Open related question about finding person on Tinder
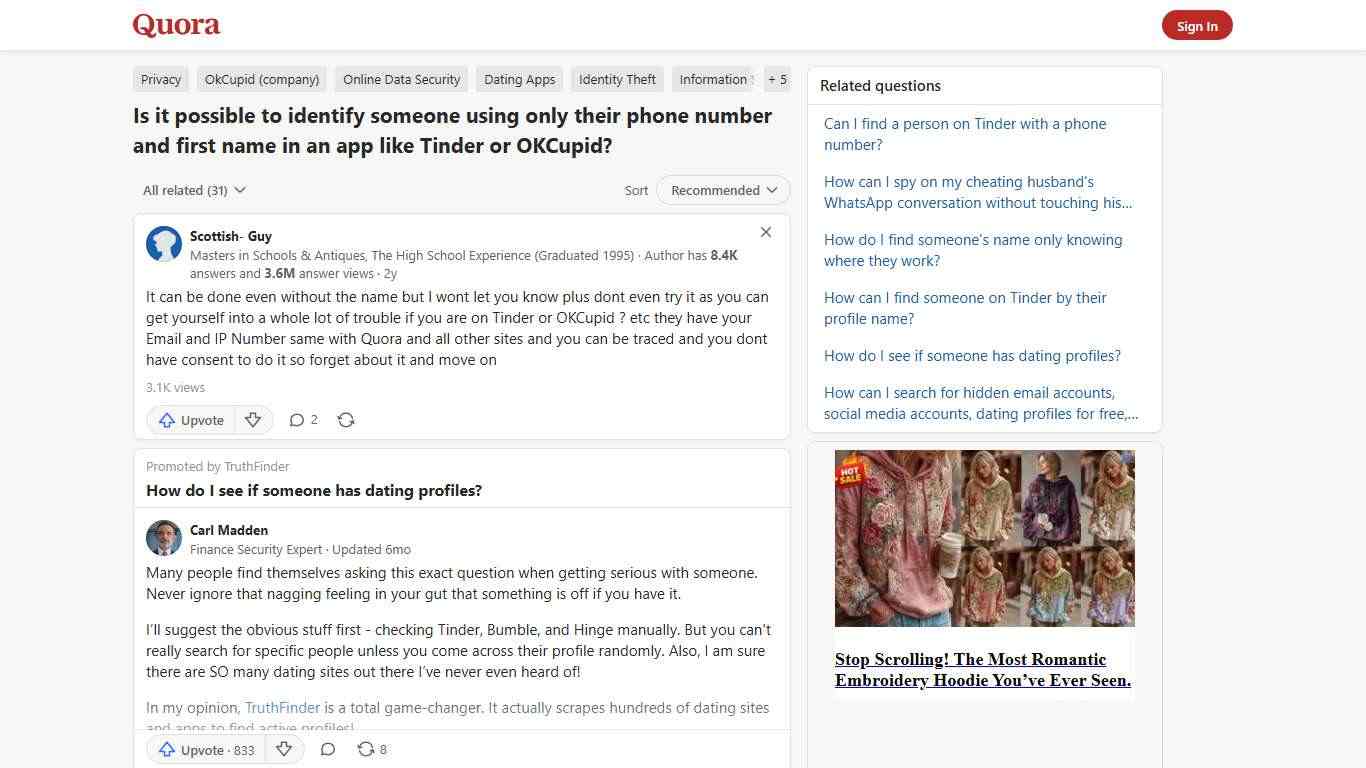The width and height of the screenshot is (1366, 768). (964, 134)
